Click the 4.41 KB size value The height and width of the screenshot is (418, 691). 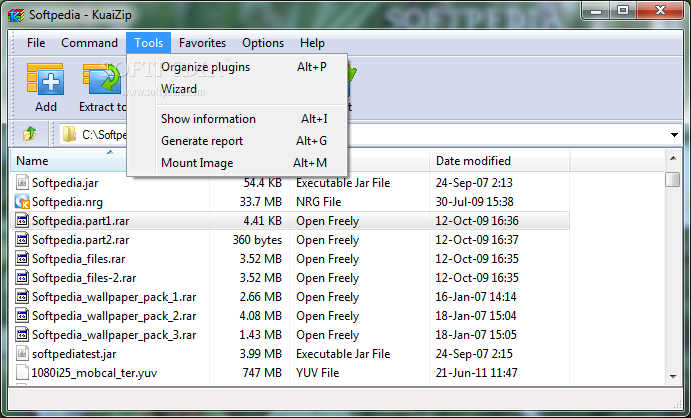262,221
